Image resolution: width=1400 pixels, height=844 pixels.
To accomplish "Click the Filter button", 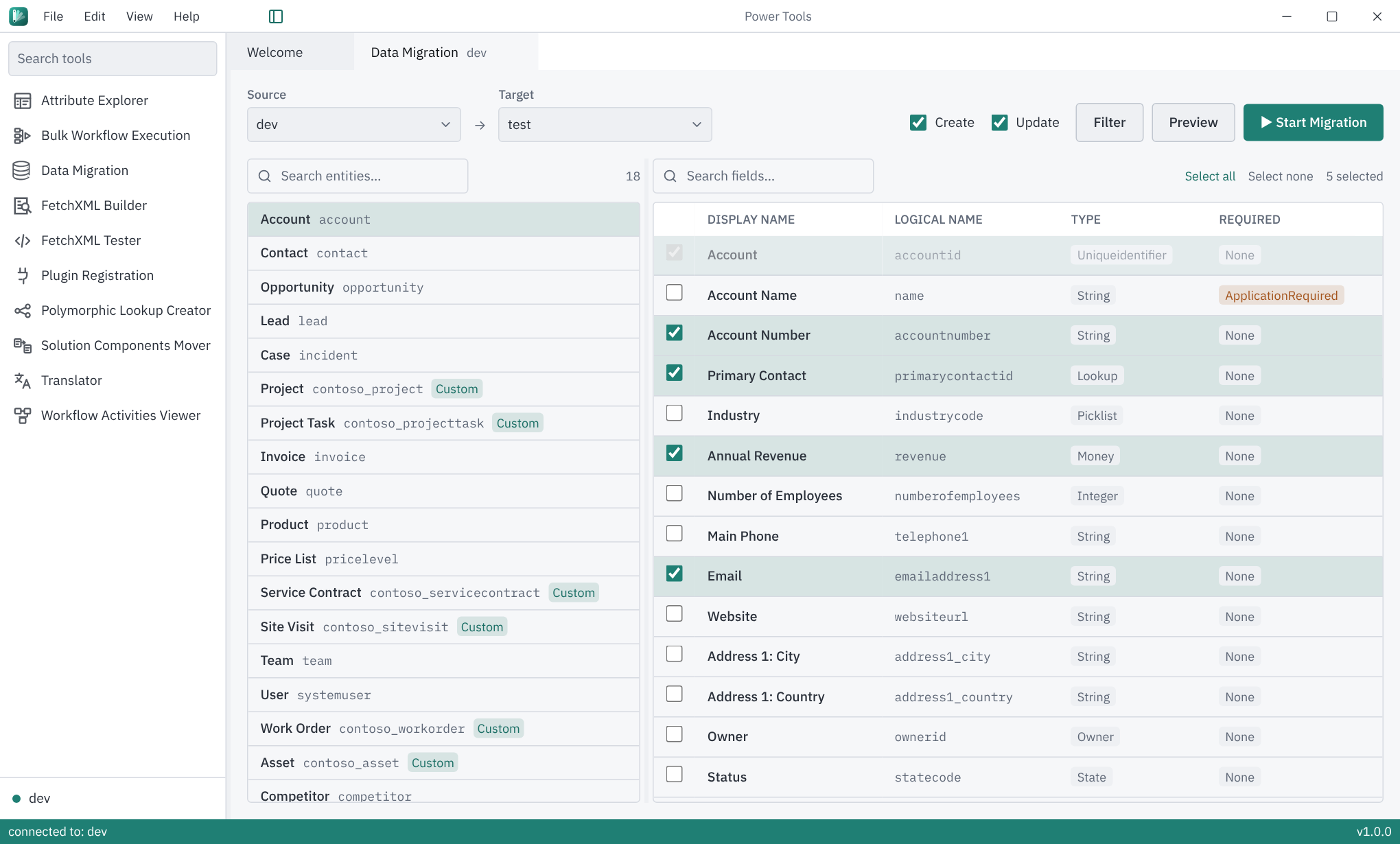I will pos(1109,123).
